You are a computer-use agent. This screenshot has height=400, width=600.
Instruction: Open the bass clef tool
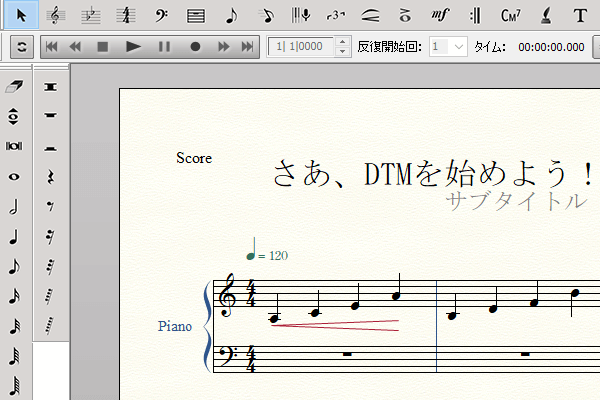(161, 15)
